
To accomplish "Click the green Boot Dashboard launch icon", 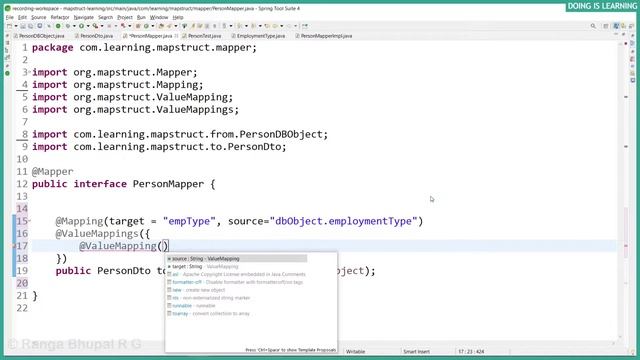I will [58, 26].
